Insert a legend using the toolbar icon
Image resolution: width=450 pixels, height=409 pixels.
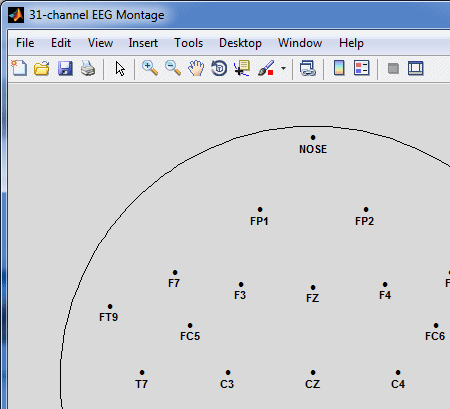point(362,68)
